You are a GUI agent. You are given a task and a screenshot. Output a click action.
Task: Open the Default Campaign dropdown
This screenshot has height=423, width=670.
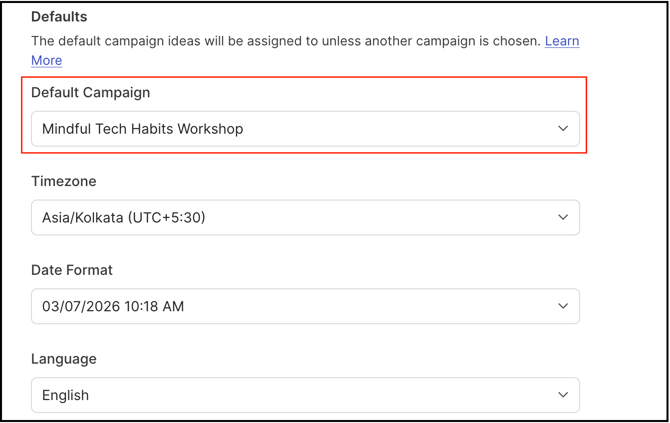[x=305, y=129]
